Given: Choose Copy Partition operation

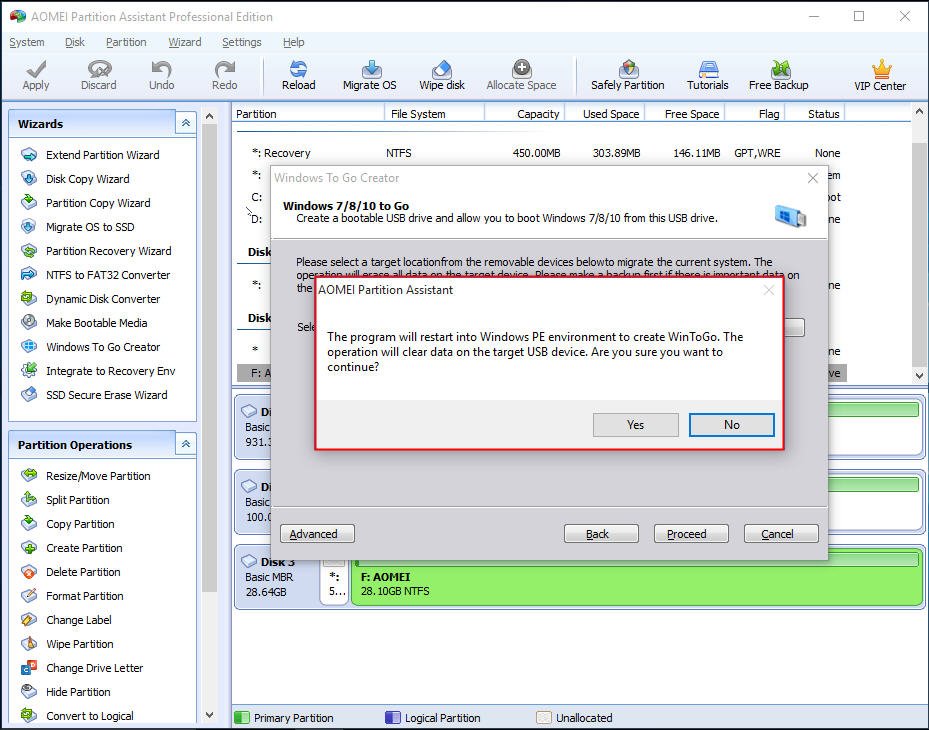Looking at the screenshot, I should click(68, 524).
